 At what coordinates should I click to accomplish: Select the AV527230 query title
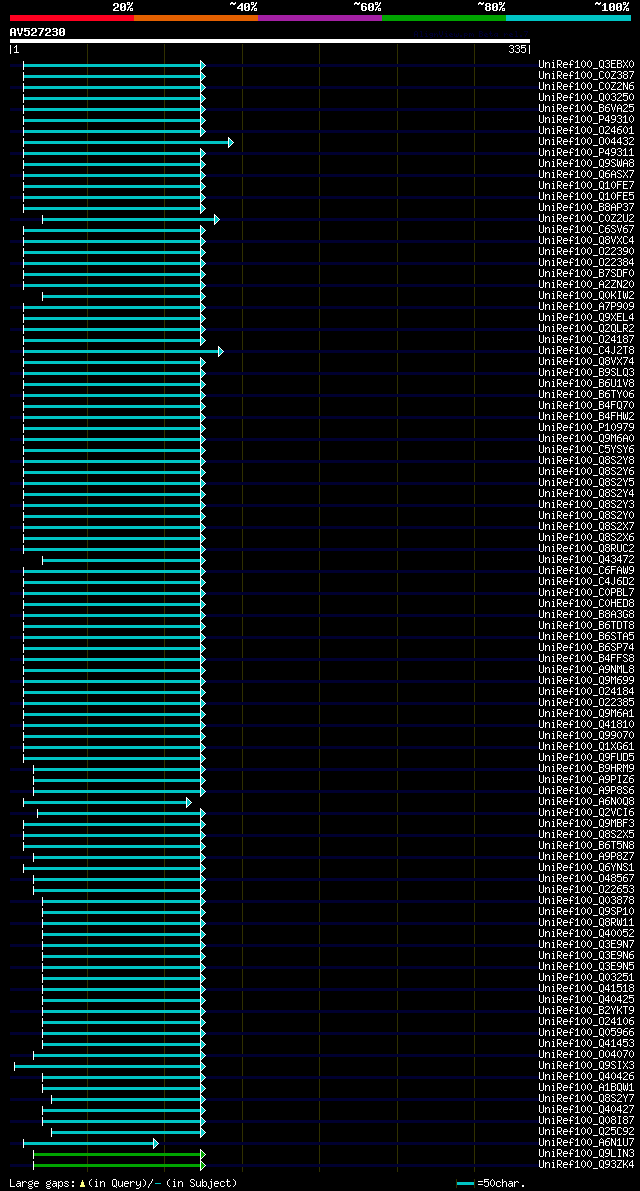point(37,32)
